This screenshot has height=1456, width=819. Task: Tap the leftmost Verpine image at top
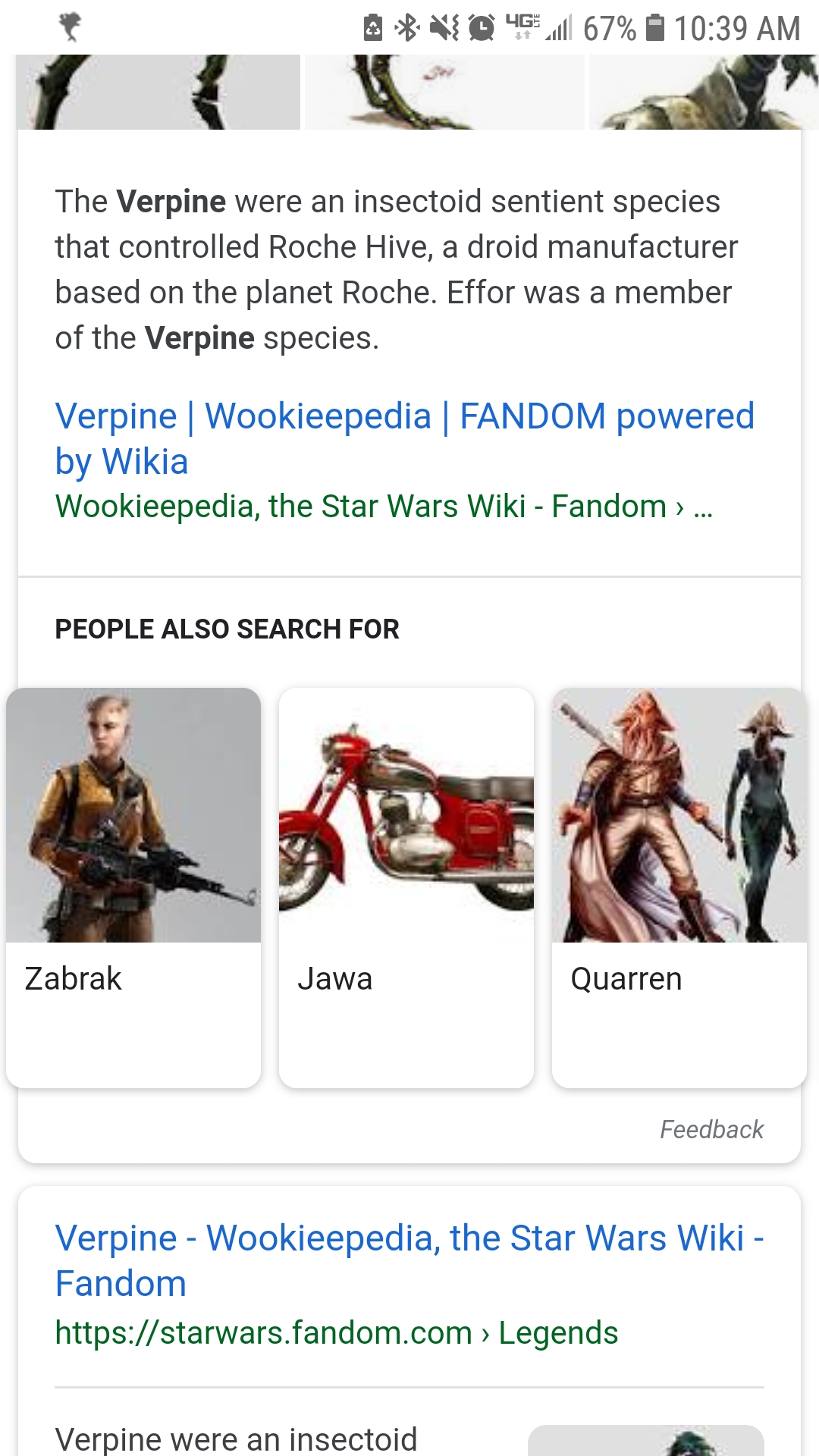tap(157, 91)
